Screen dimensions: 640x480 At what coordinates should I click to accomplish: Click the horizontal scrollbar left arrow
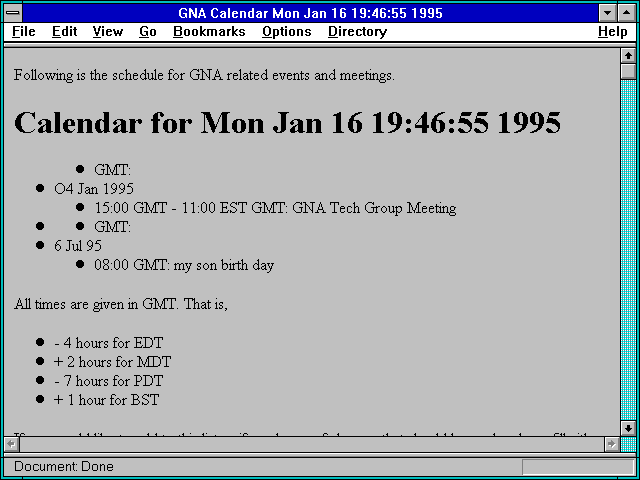coord(11,444)
